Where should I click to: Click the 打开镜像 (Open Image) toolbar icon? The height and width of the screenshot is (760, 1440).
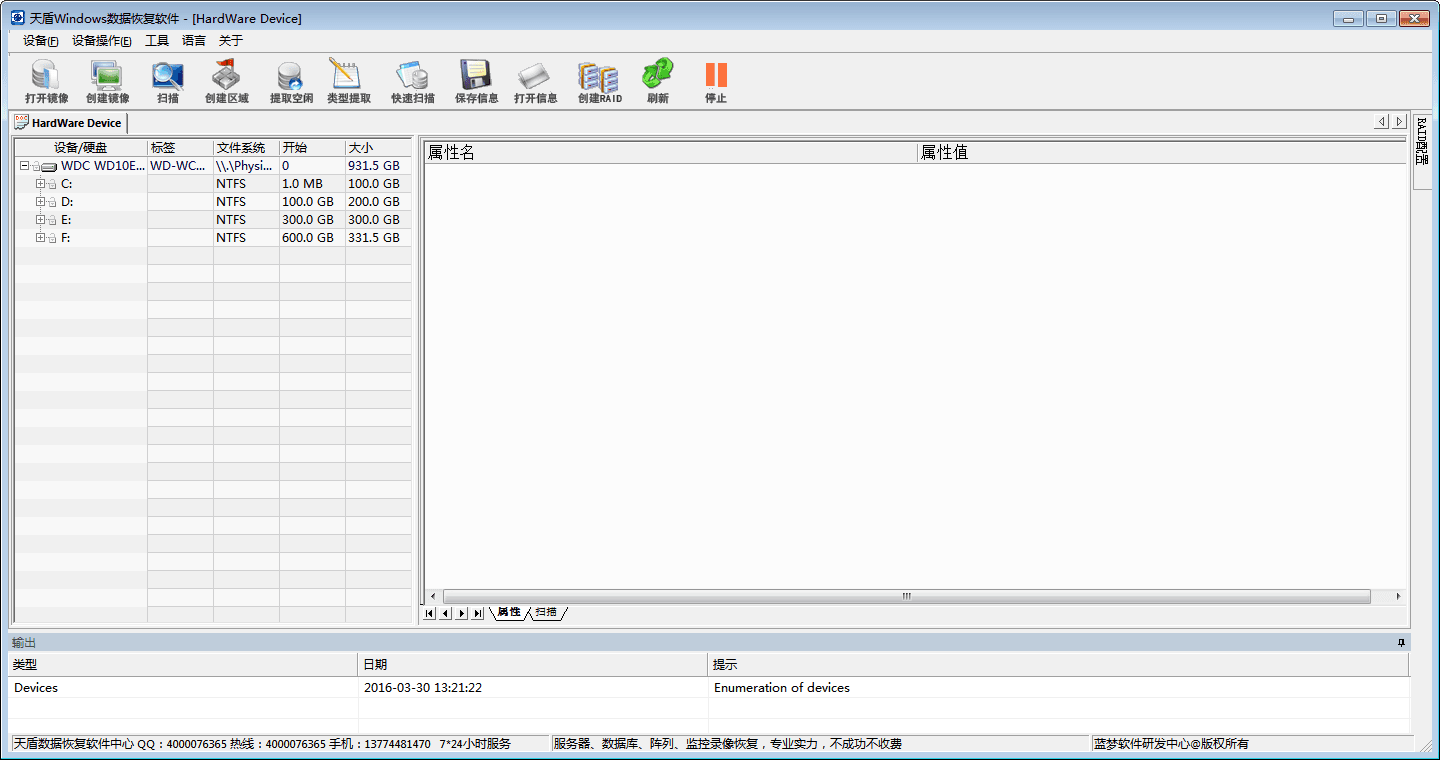coord(46,81)
